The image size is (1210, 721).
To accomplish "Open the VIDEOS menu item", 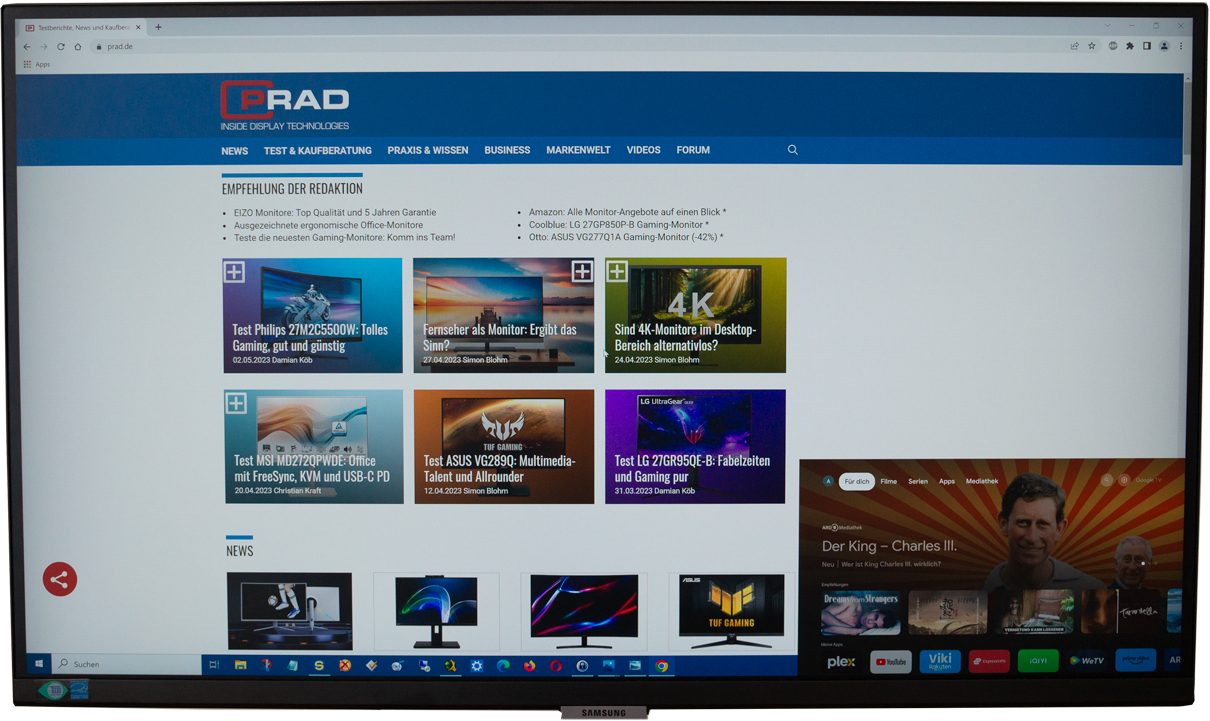I will click(644, 150).
